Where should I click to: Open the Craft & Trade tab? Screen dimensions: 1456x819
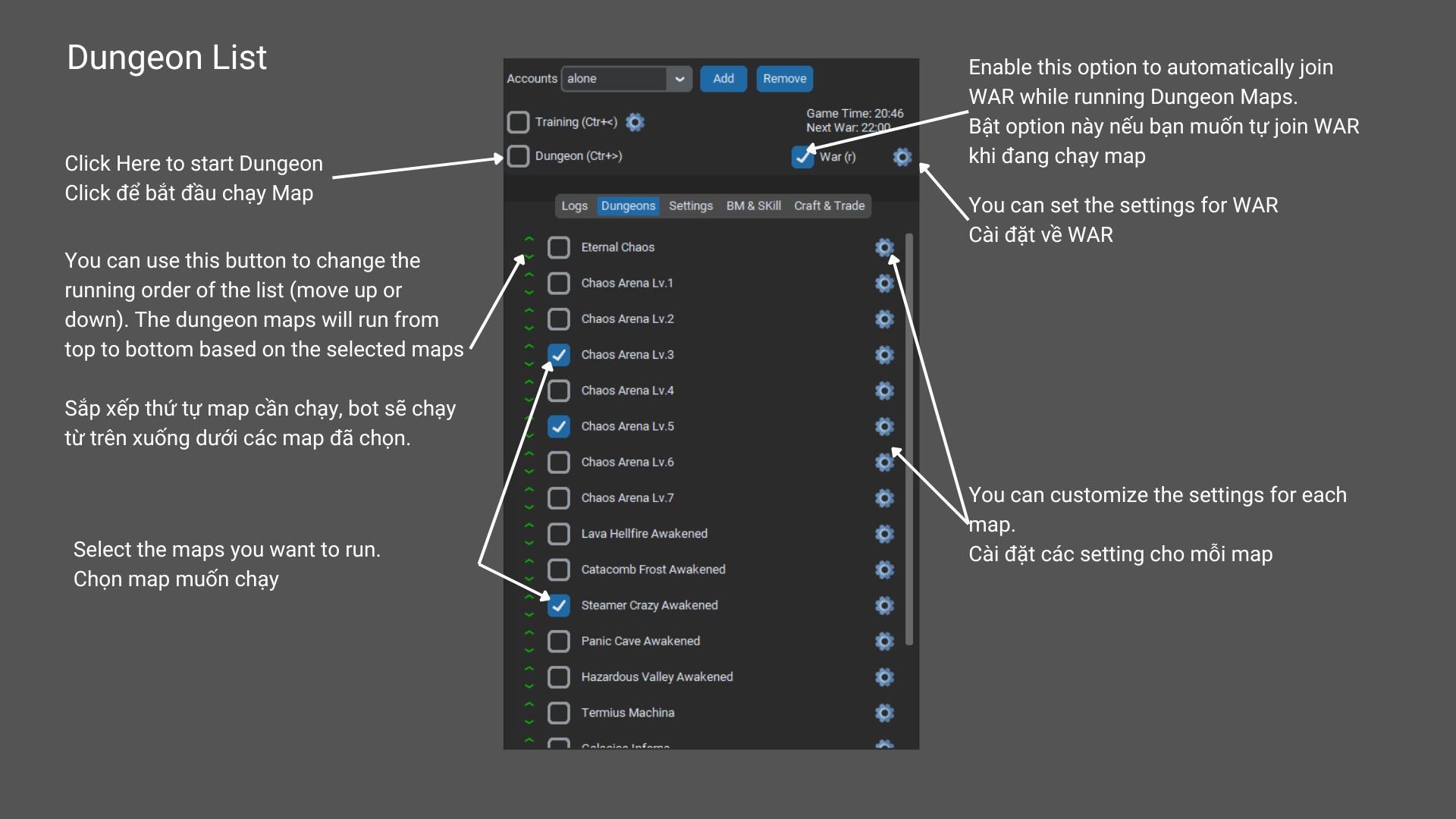829,206
